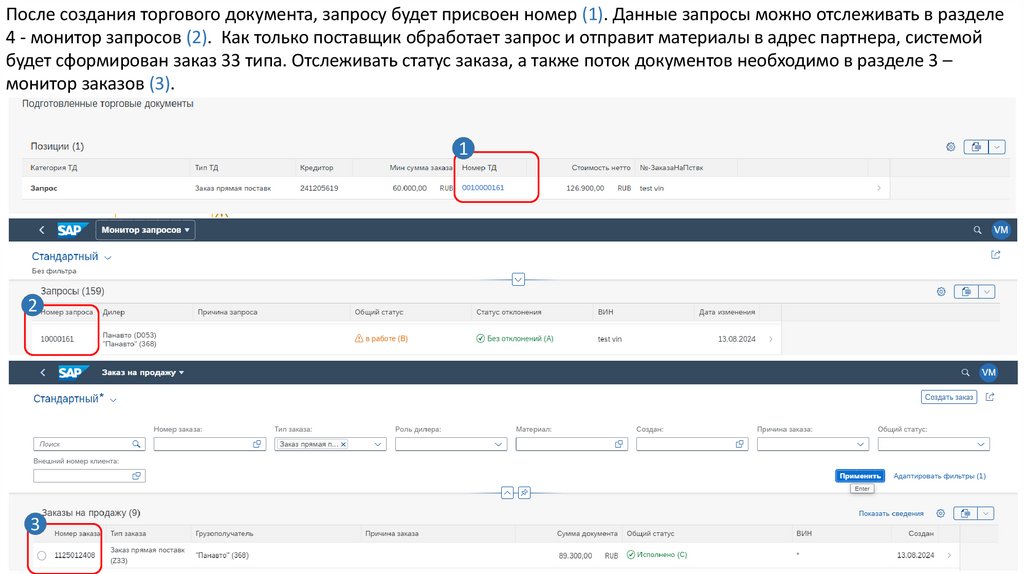The height and width of the screenshot is (574, 1024).
Task: Focus Номер заказа input field
Action: [x=210, y=444]
